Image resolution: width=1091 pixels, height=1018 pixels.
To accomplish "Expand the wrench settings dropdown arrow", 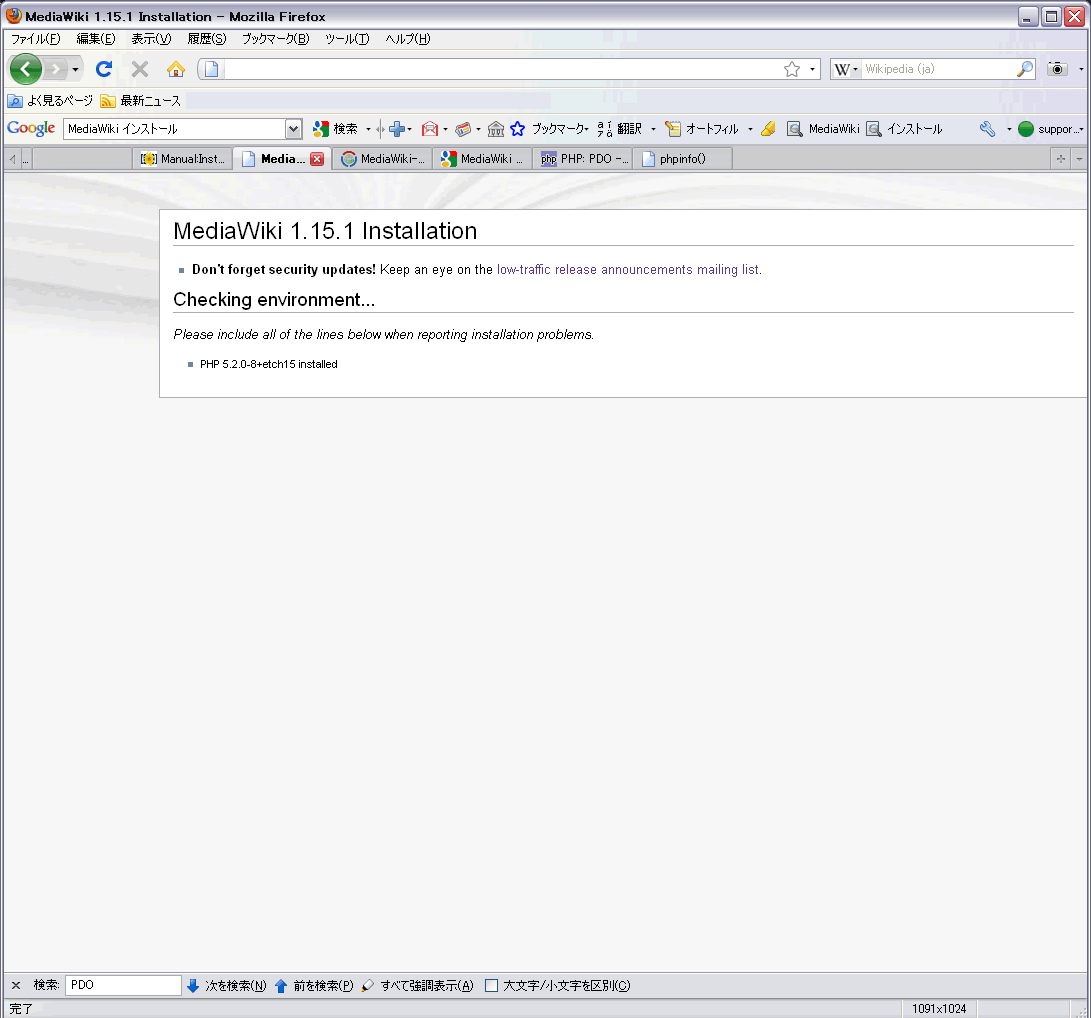I will click(1009, 129).
